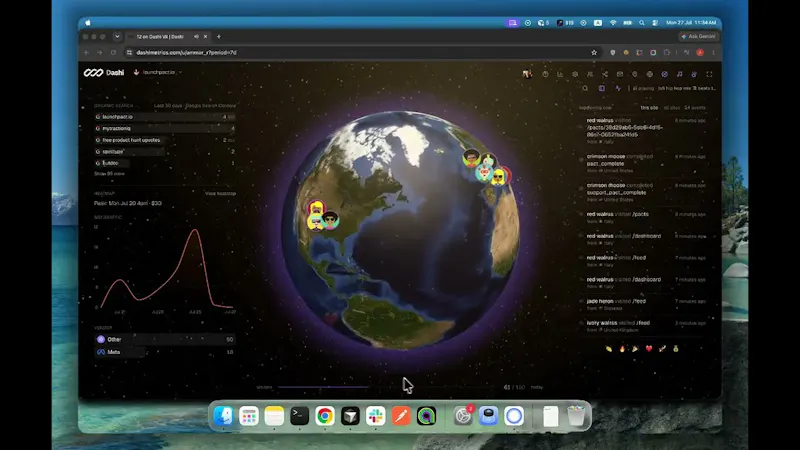
Task: Switch to 'this site' tab
Action: pyautogui.click(x=649, y=108)
